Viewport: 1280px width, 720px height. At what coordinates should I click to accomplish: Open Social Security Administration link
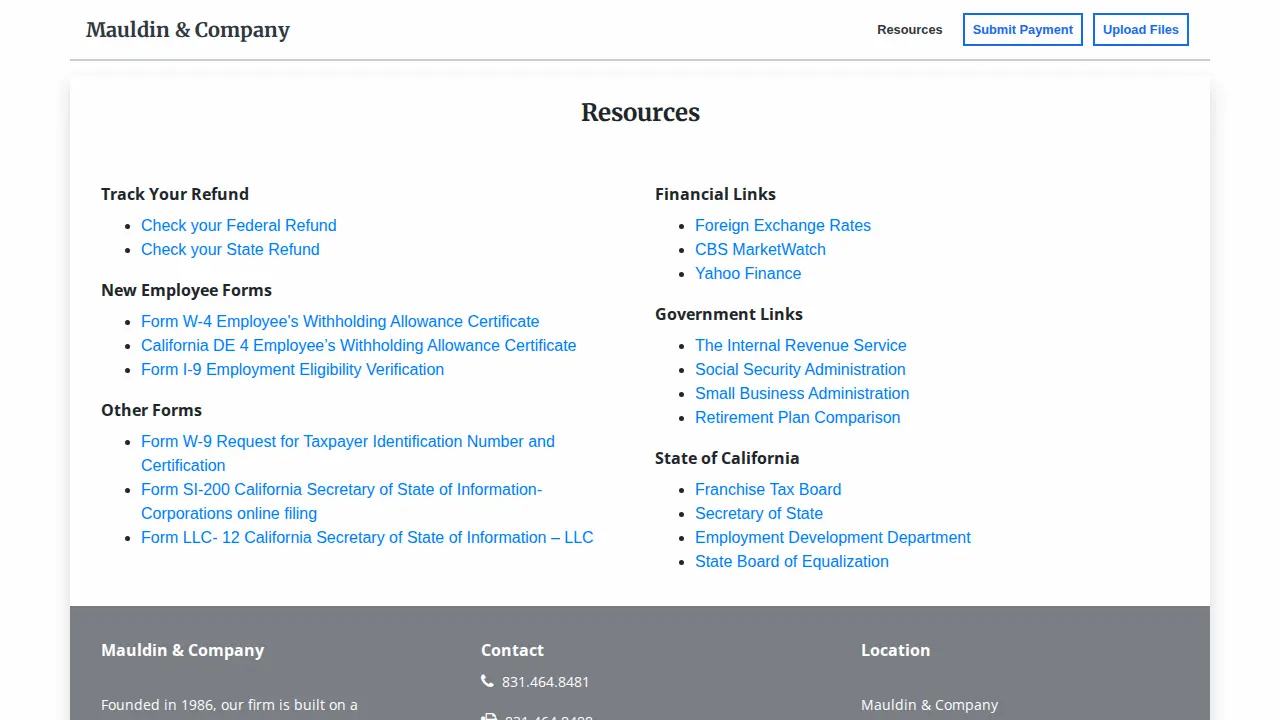coord(800,369)
